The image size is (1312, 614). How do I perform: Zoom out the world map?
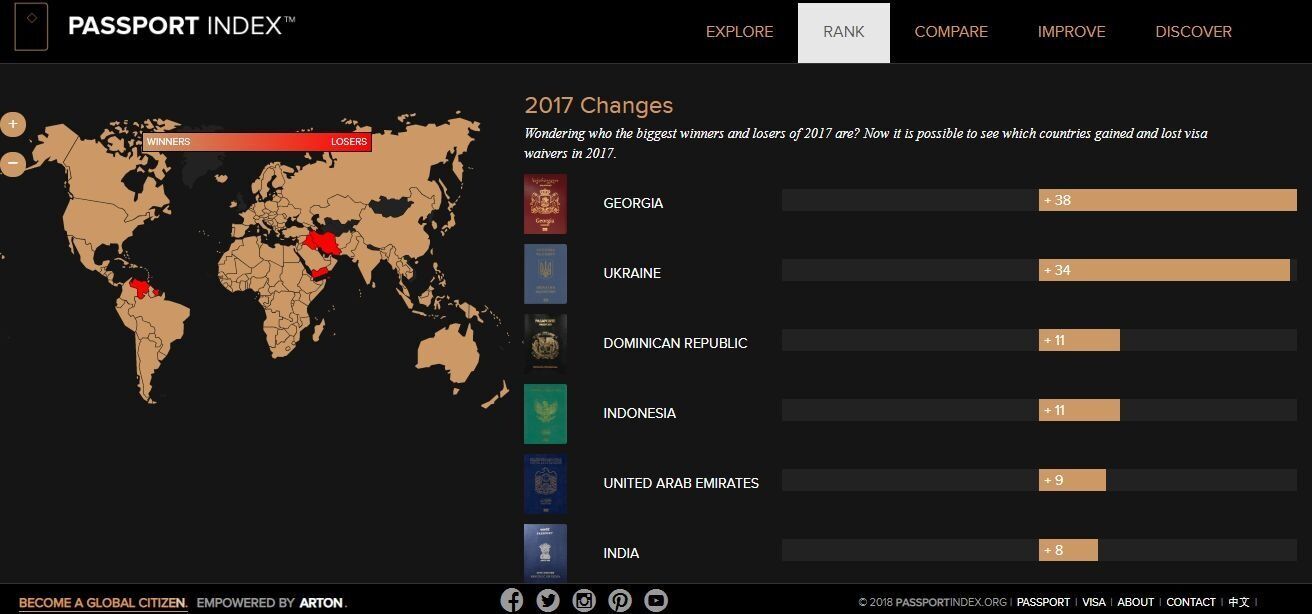point(12,162)
